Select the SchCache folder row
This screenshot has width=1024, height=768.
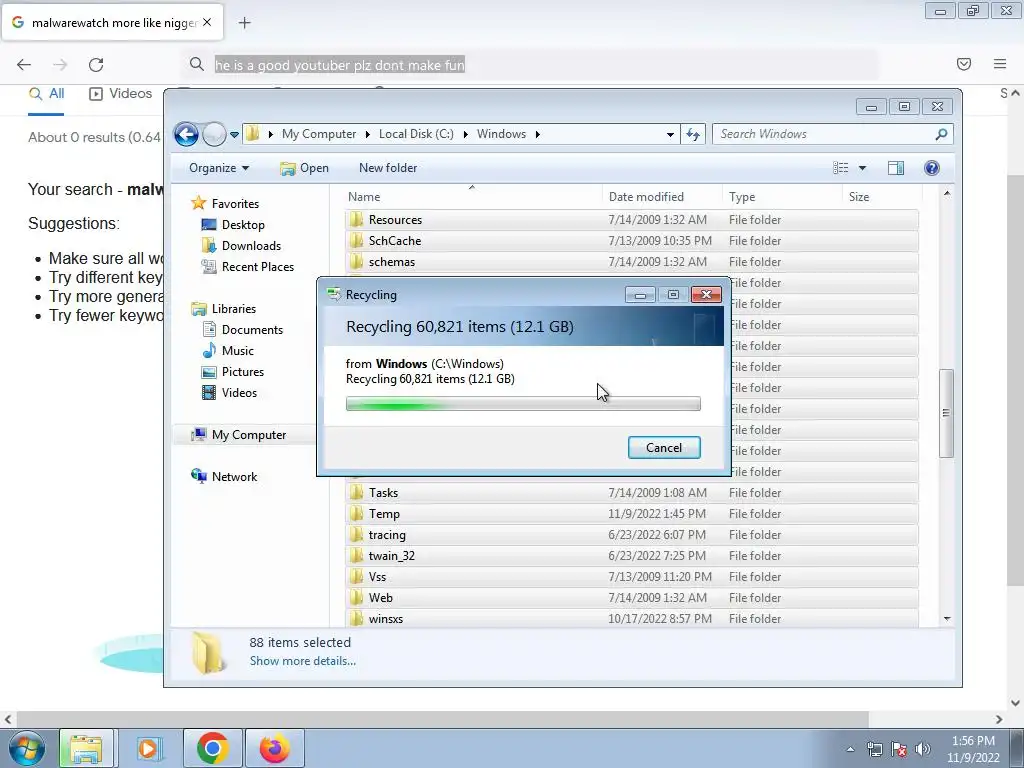(x=632, y=241)
